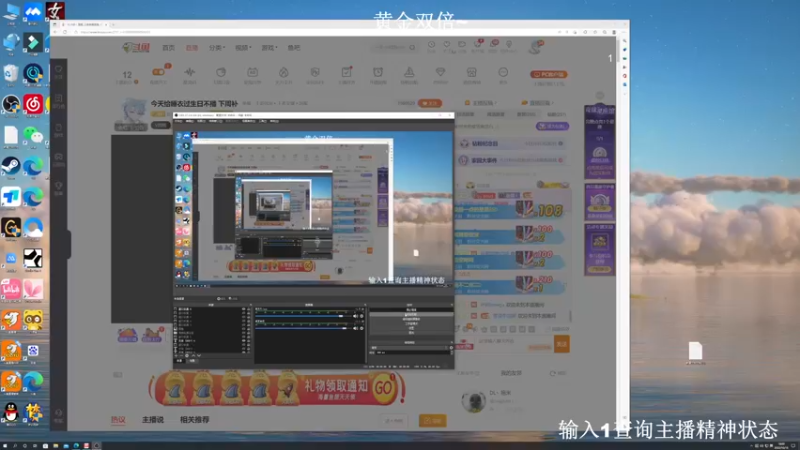Switch to the 相关推荐 tab
This screenshot has width=800, height=450.
point(194,419)
